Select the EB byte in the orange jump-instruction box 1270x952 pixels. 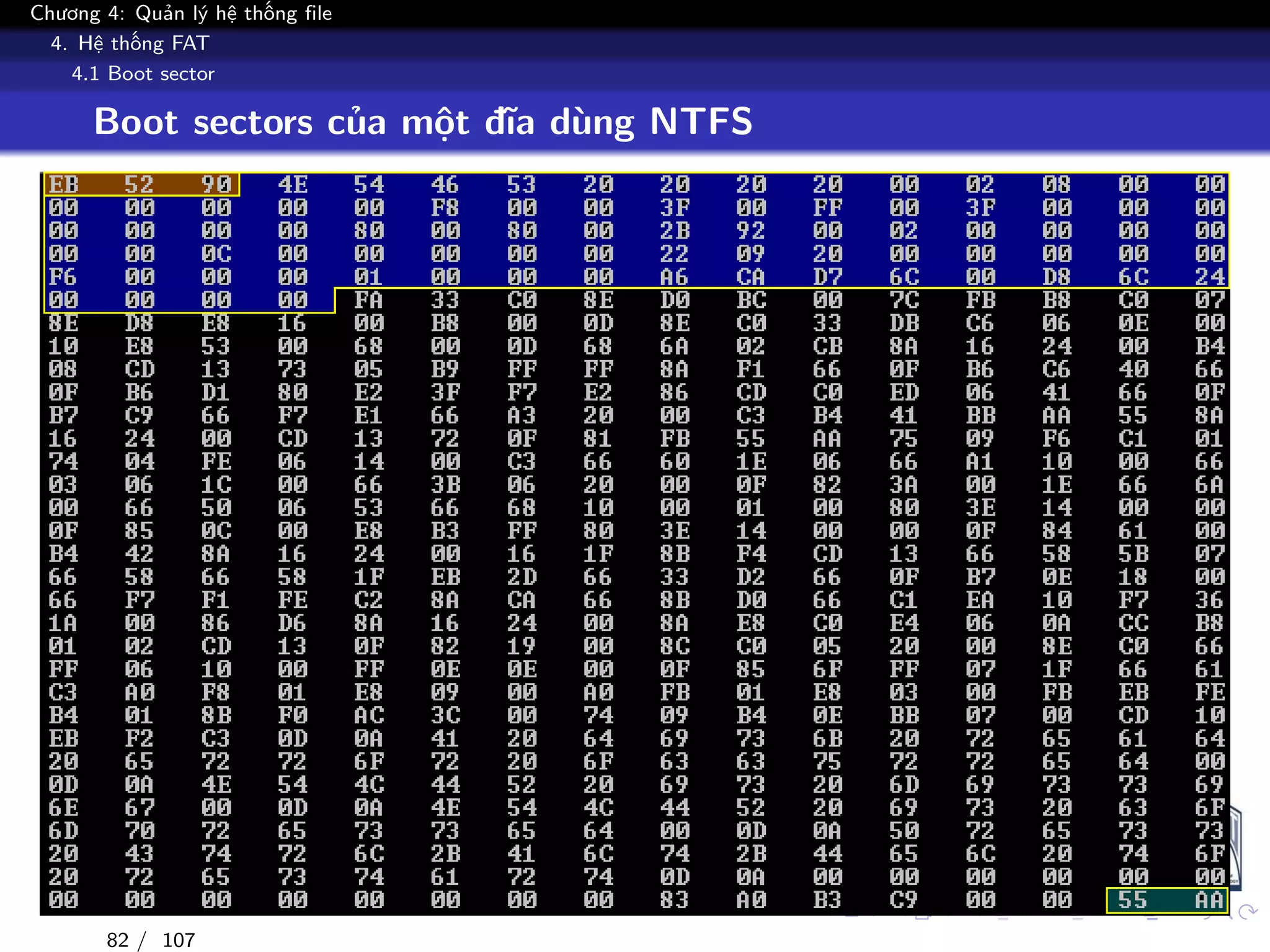click(x=64, y=185)
